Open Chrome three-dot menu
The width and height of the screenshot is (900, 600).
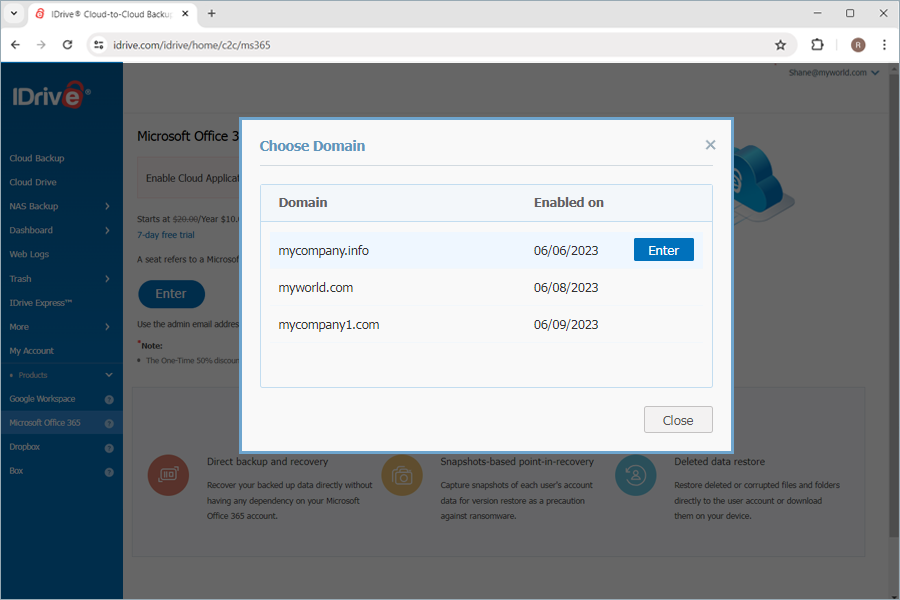tap(884, 45)
